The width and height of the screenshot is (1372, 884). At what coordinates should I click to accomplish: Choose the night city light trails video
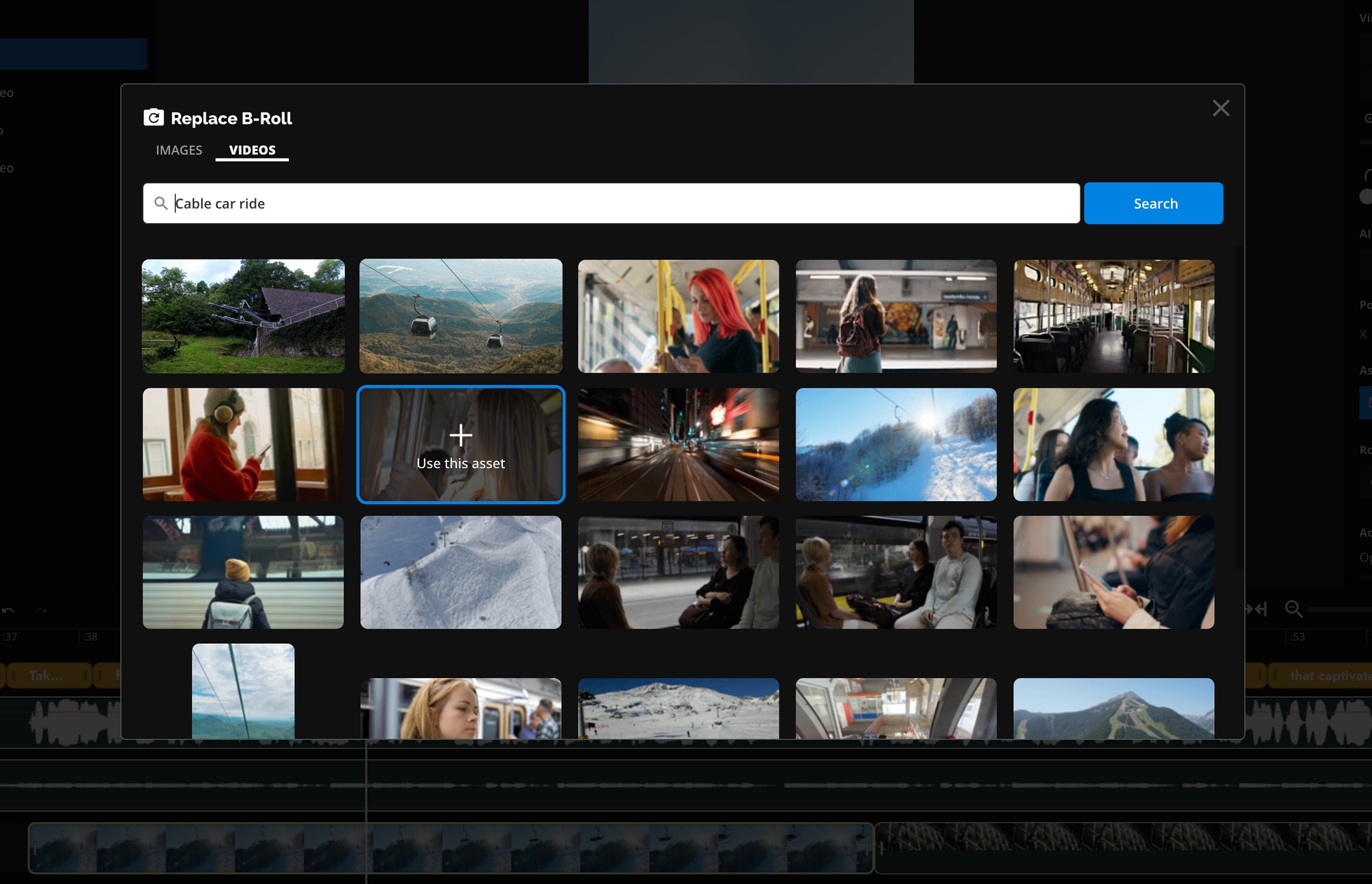coord(678,444)
